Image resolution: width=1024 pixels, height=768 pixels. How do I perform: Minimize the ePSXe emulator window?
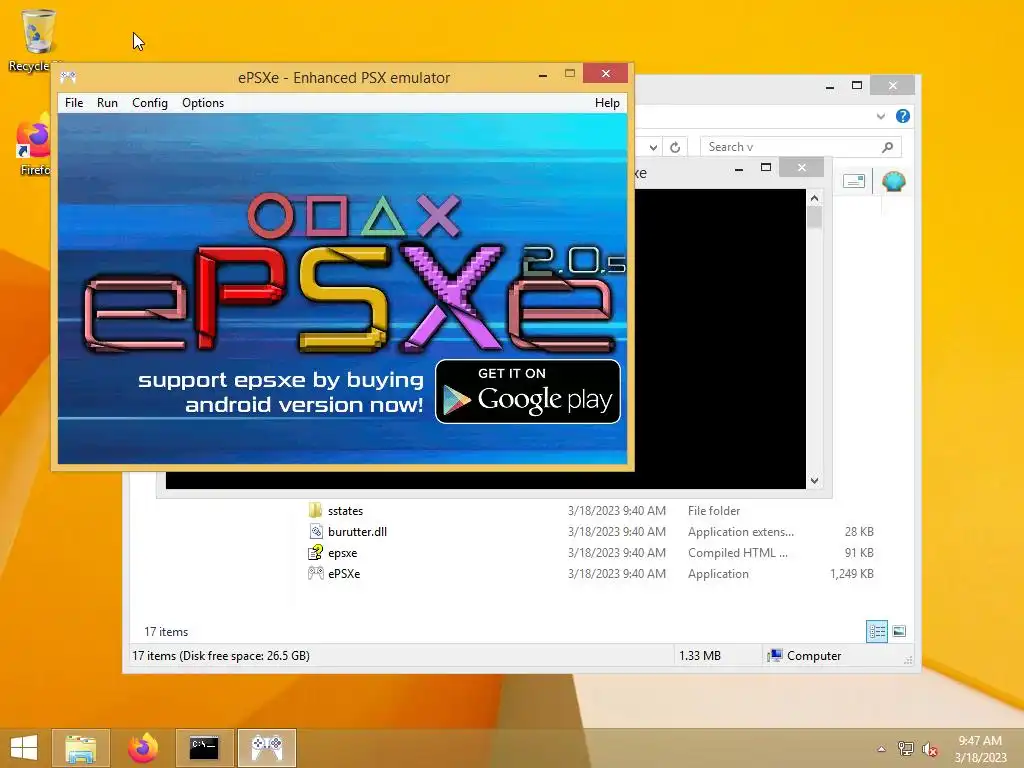pos(542,76)
